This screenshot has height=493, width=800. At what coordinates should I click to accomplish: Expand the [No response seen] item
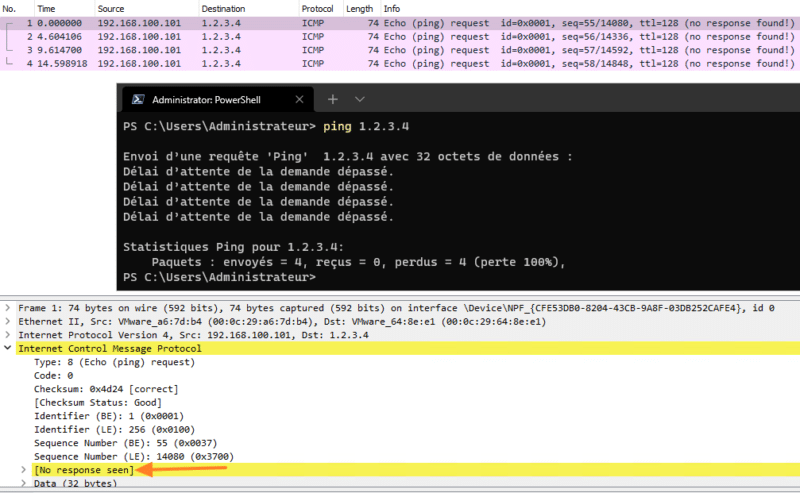coord(25,469)
